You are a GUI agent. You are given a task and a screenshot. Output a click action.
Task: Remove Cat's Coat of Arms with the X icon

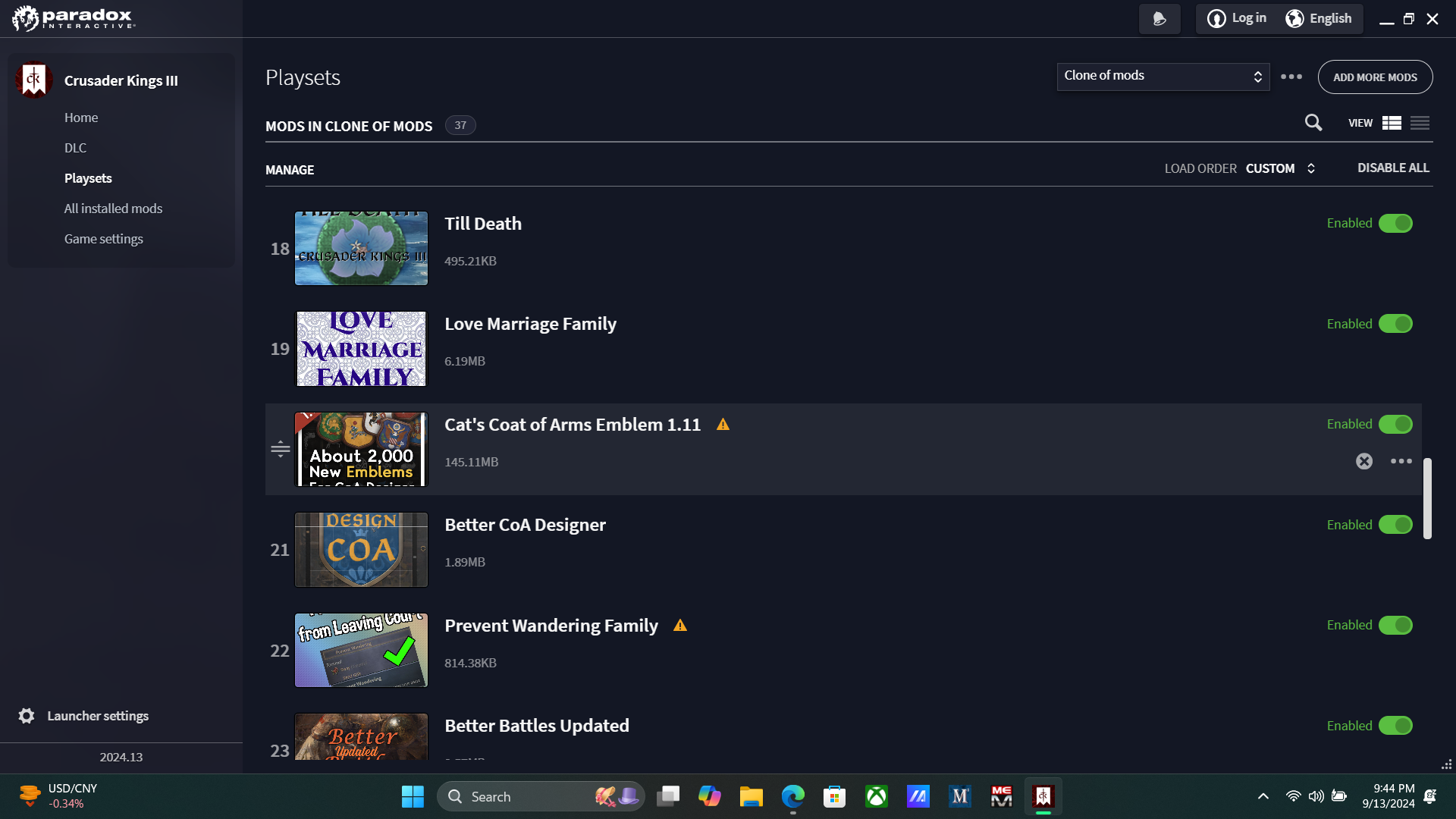pos(1364,461)
